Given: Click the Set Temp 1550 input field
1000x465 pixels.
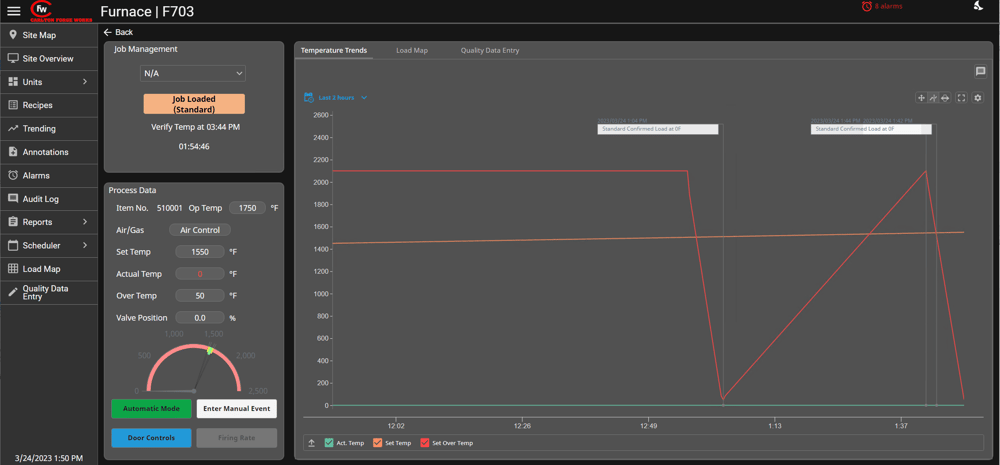Looking at the screenshot, I should 200,252.
